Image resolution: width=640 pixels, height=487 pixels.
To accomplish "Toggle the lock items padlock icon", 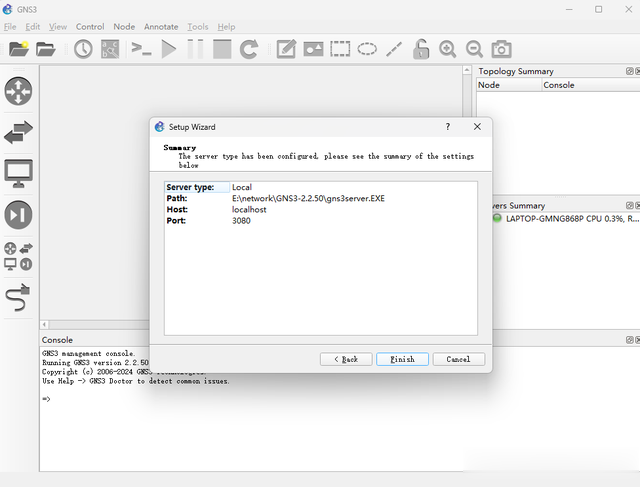I will [420, 49].
